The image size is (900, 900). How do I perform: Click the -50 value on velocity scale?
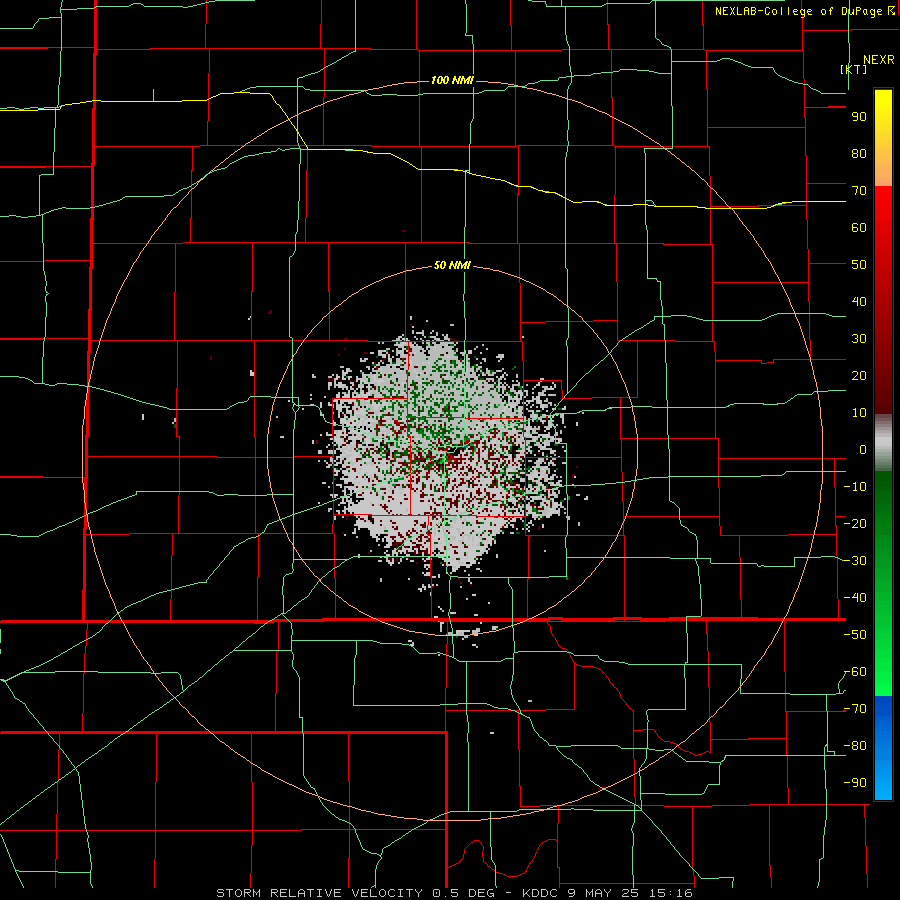pos(855,634)
